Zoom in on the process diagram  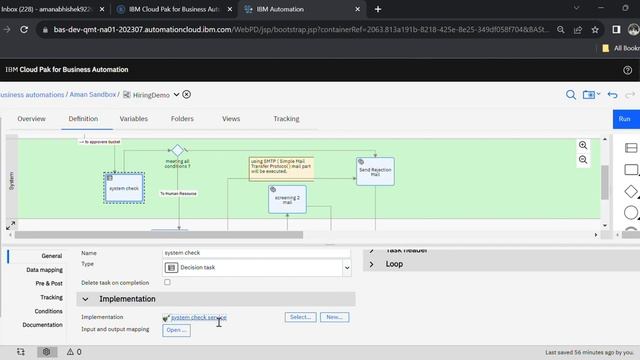click(x=583, y=145)
